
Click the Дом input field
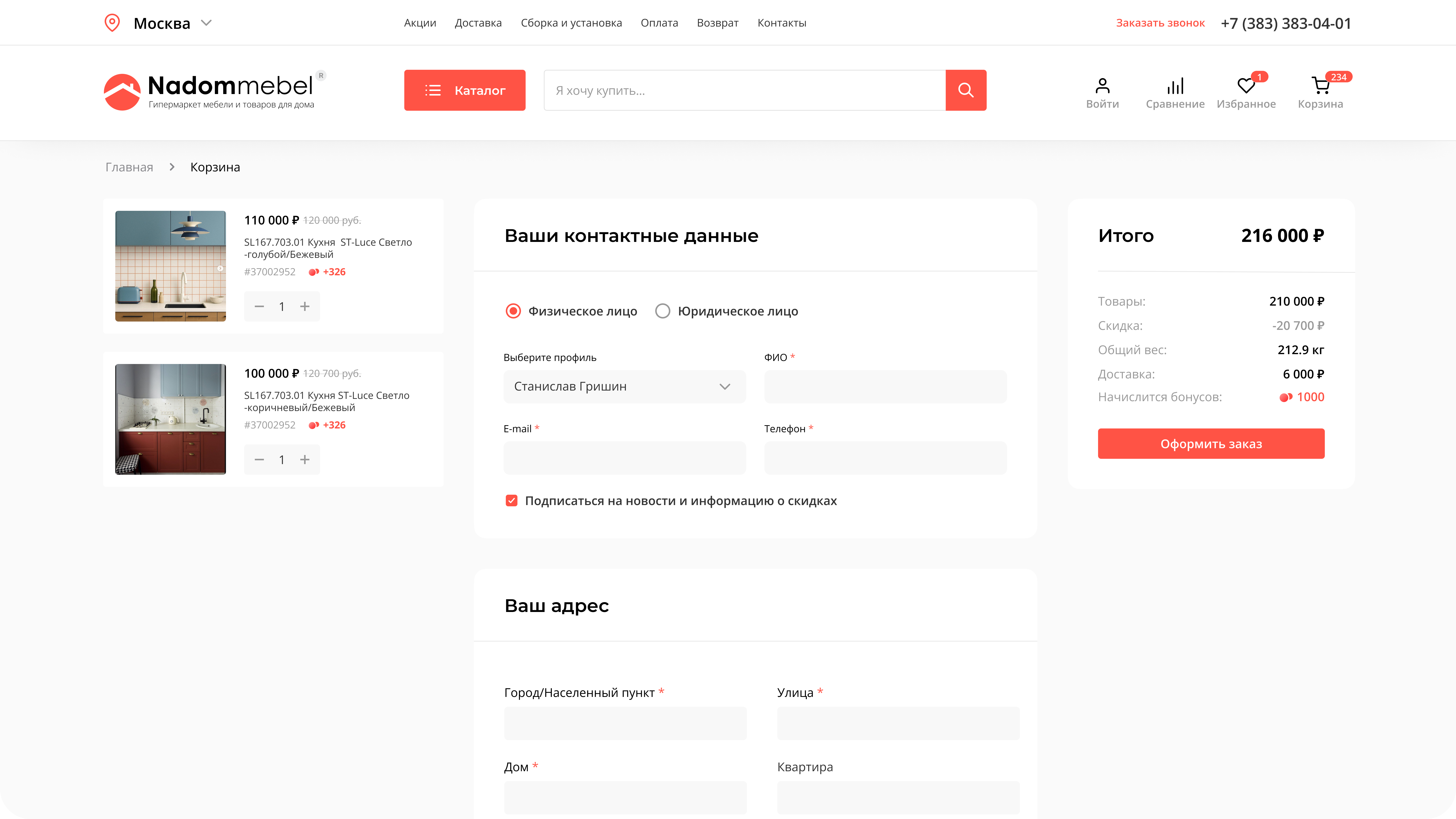coord(625,798)
